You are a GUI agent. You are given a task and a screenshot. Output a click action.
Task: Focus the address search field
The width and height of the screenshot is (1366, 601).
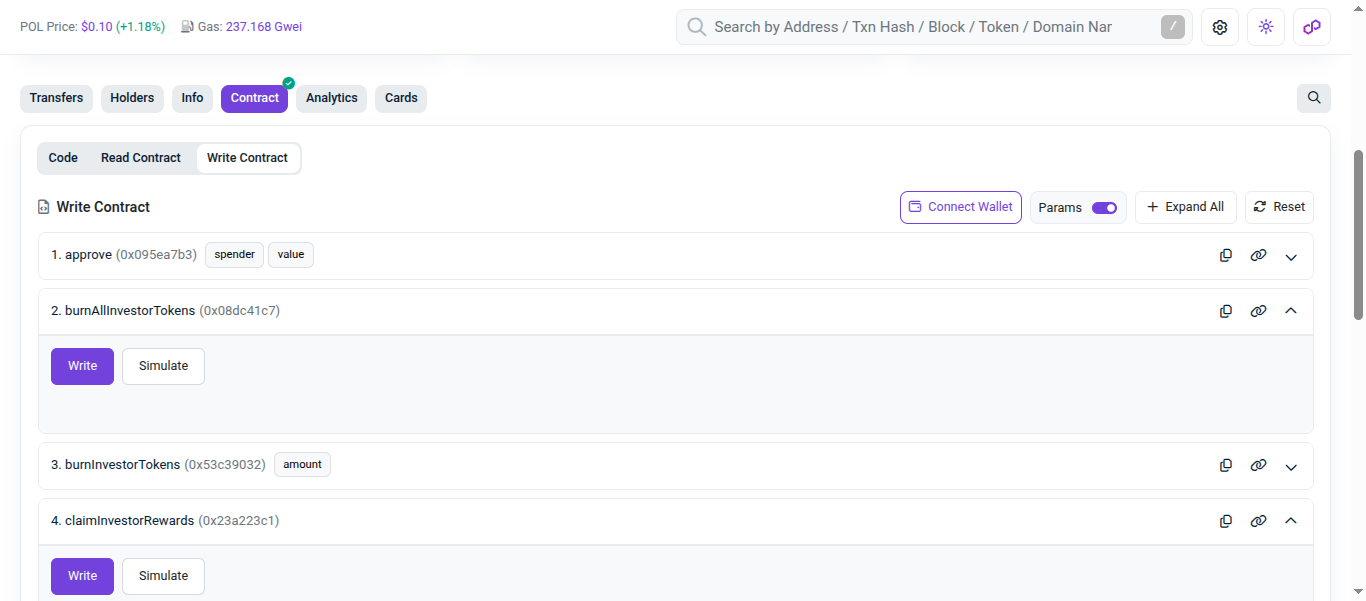pyautogui.click(x=934, y=27)
